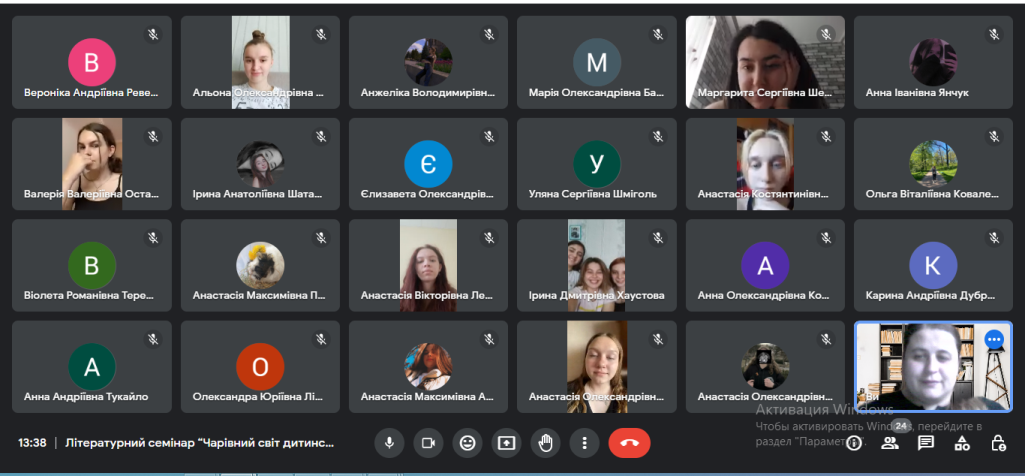The height and width of the screenshot is (476, 1025).
Task: Select Уляна Сергіївна Шміголь participant tile
Action: (x=597, y=164)
